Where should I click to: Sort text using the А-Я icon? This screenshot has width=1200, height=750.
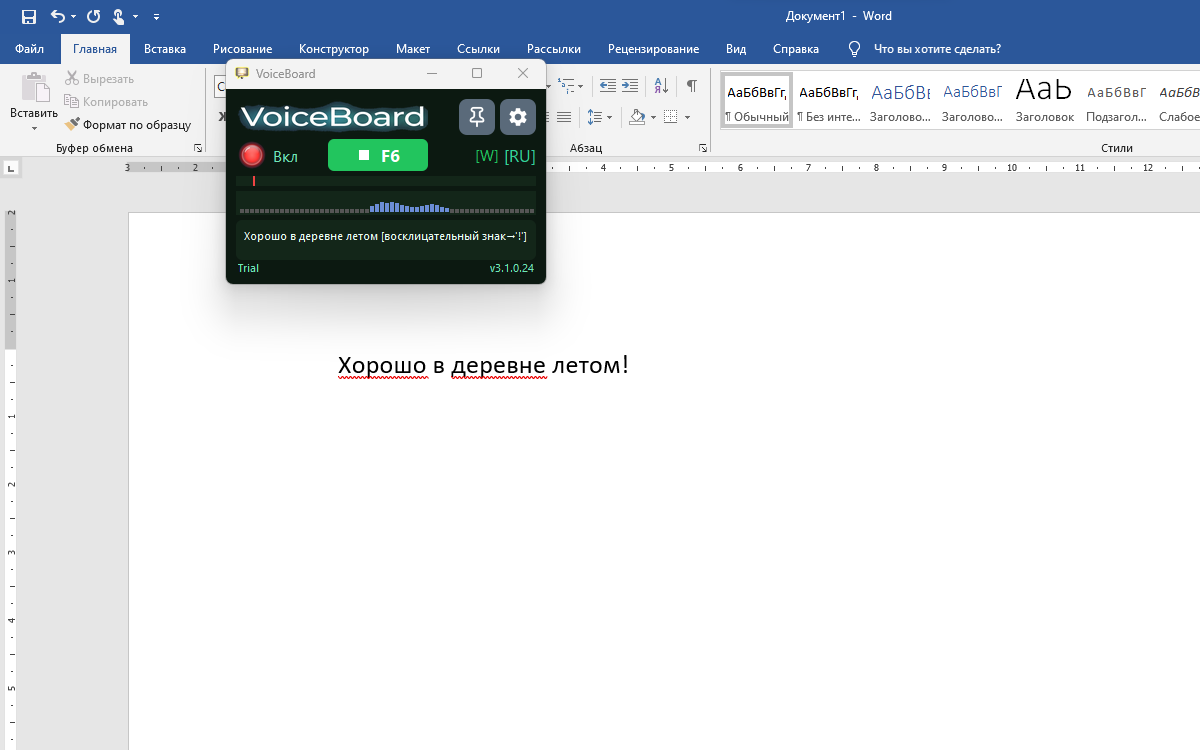click(x=660, y=86)
